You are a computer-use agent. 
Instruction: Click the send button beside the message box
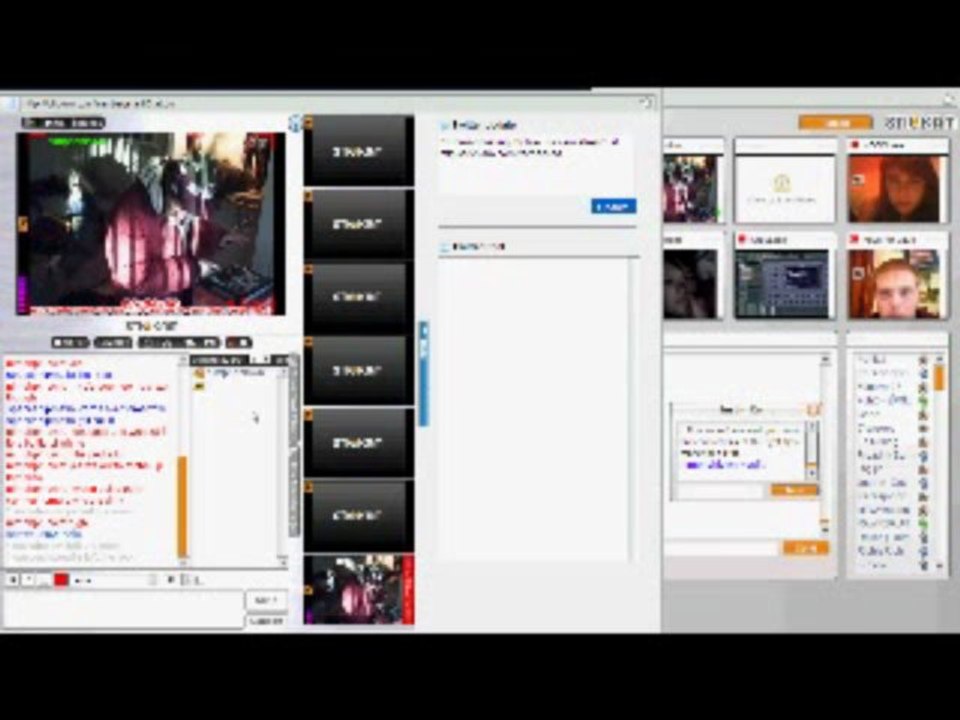[266, 601]
